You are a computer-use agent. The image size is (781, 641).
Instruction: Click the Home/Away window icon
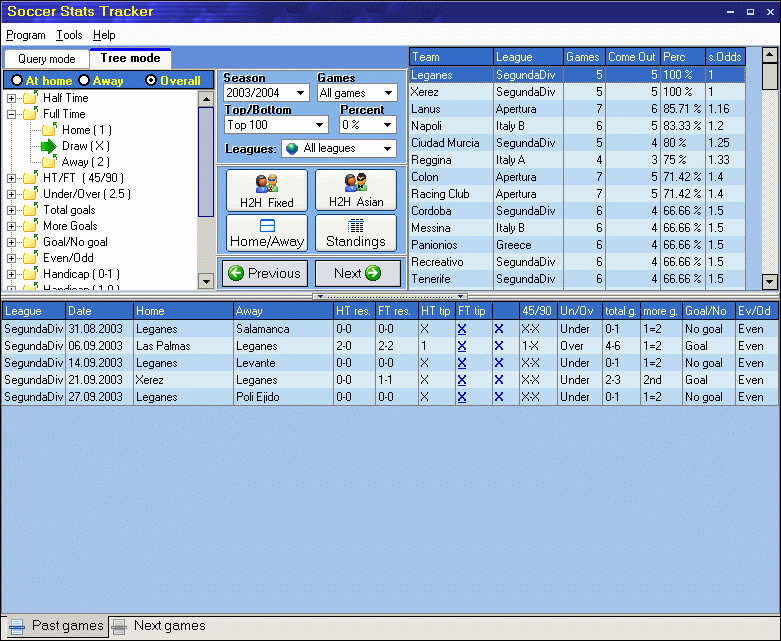click(x=266, y=226)
